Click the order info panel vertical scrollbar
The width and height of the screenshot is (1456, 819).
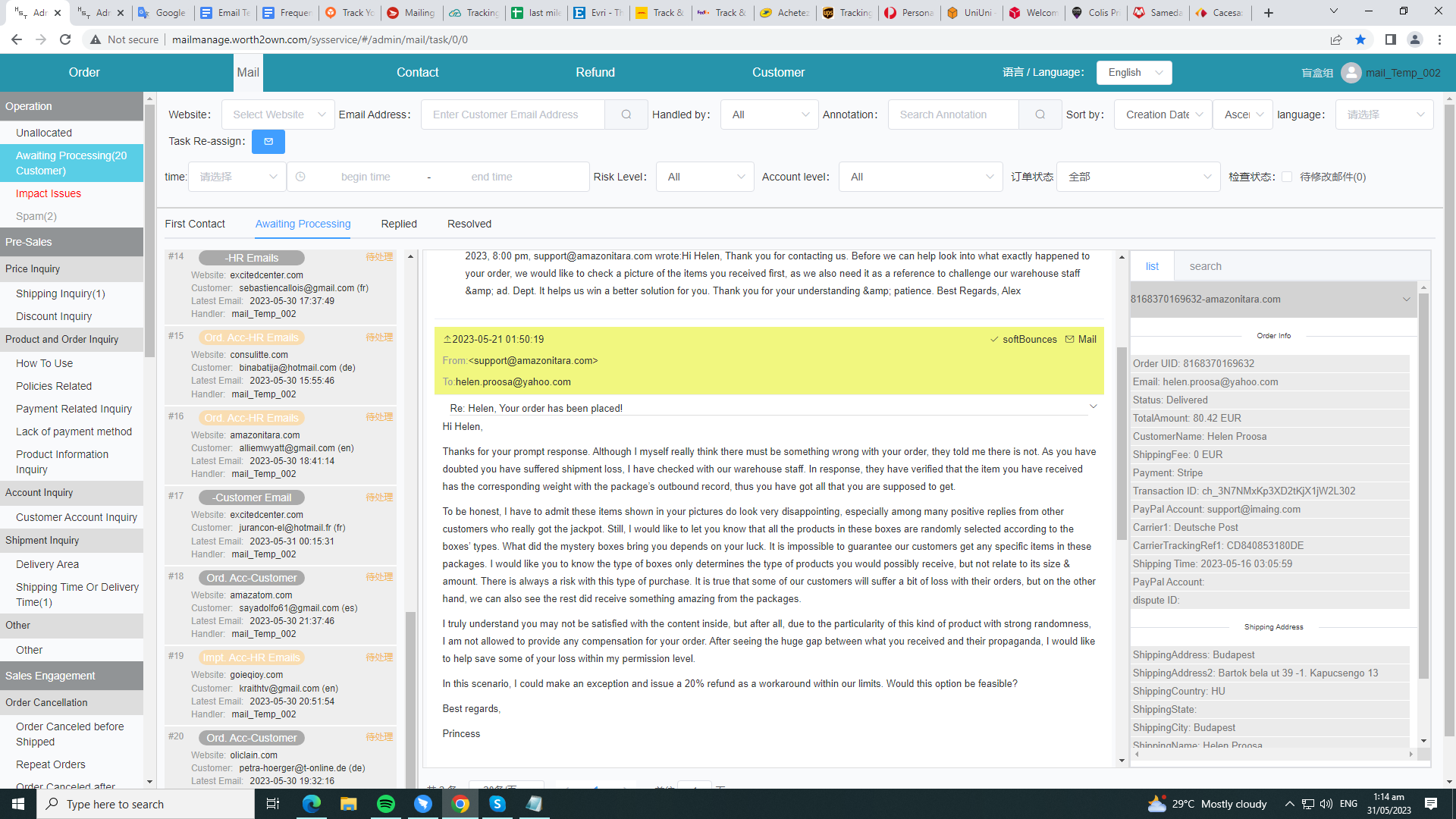click(1423, 485)
